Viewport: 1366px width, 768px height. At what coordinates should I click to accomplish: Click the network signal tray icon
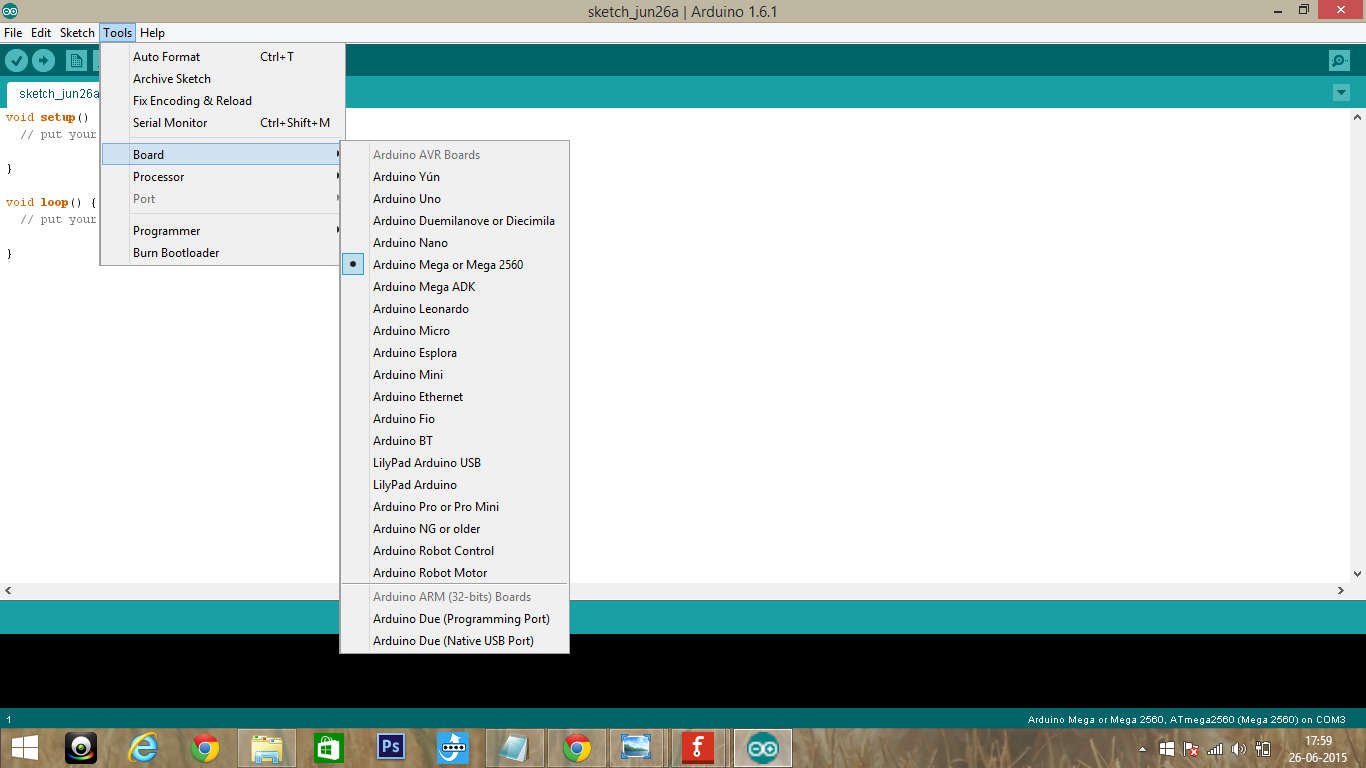pos(1215,748)
